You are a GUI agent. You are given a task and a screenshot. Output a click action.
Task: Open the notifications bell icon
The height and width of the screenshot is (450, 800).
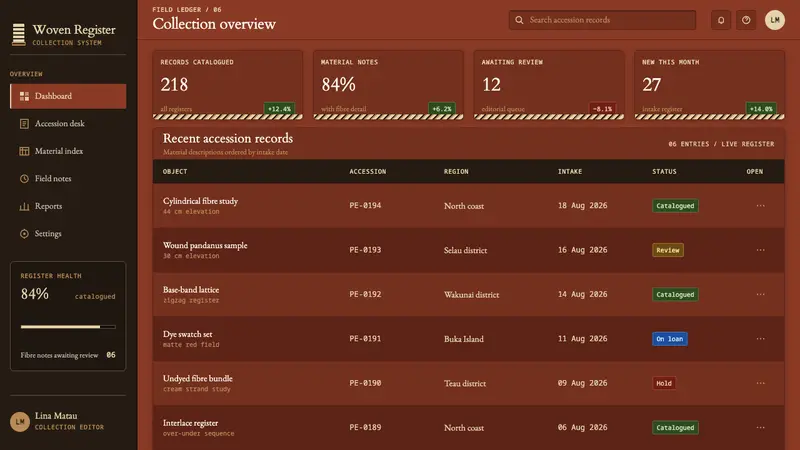pos(721,20)
